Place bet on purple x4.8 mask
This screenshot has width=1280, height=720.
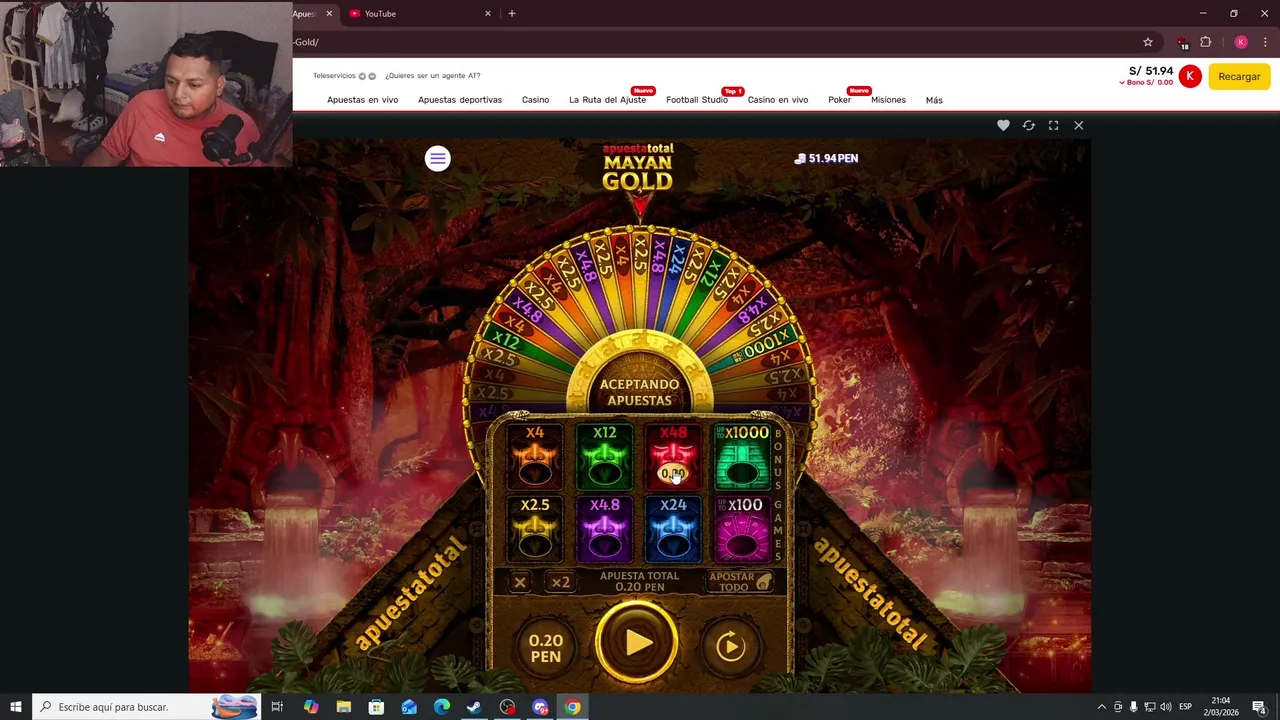(604, 529)
